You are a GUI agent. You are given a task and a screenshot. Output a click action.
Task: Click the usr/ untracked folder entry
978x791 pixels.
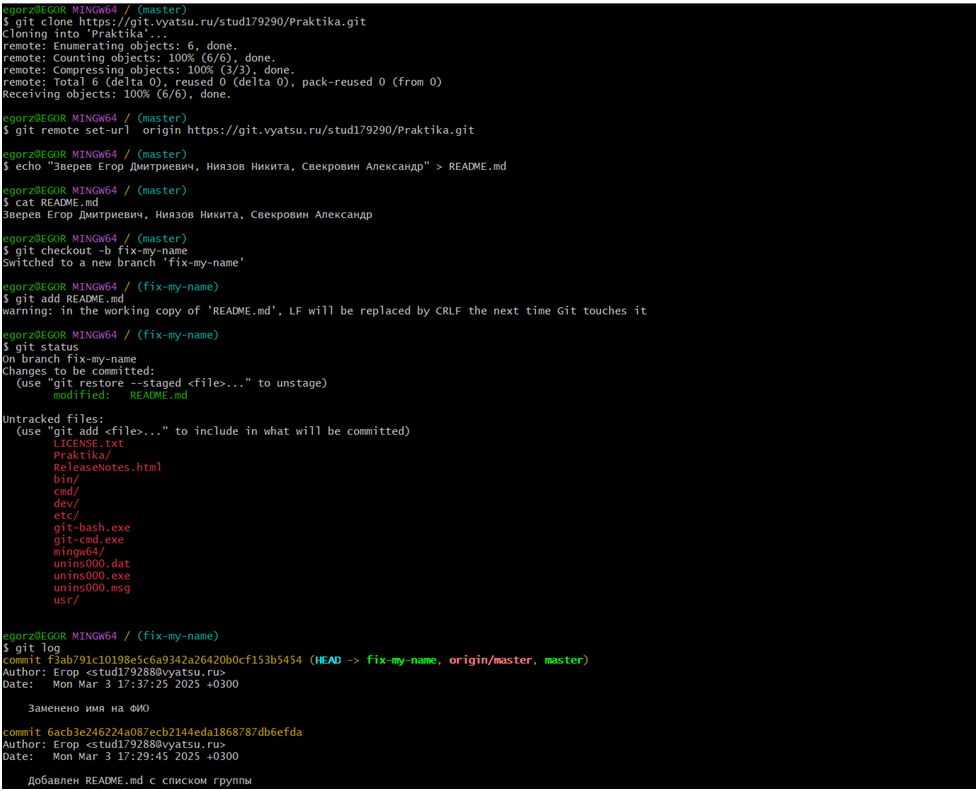[66, 599]
